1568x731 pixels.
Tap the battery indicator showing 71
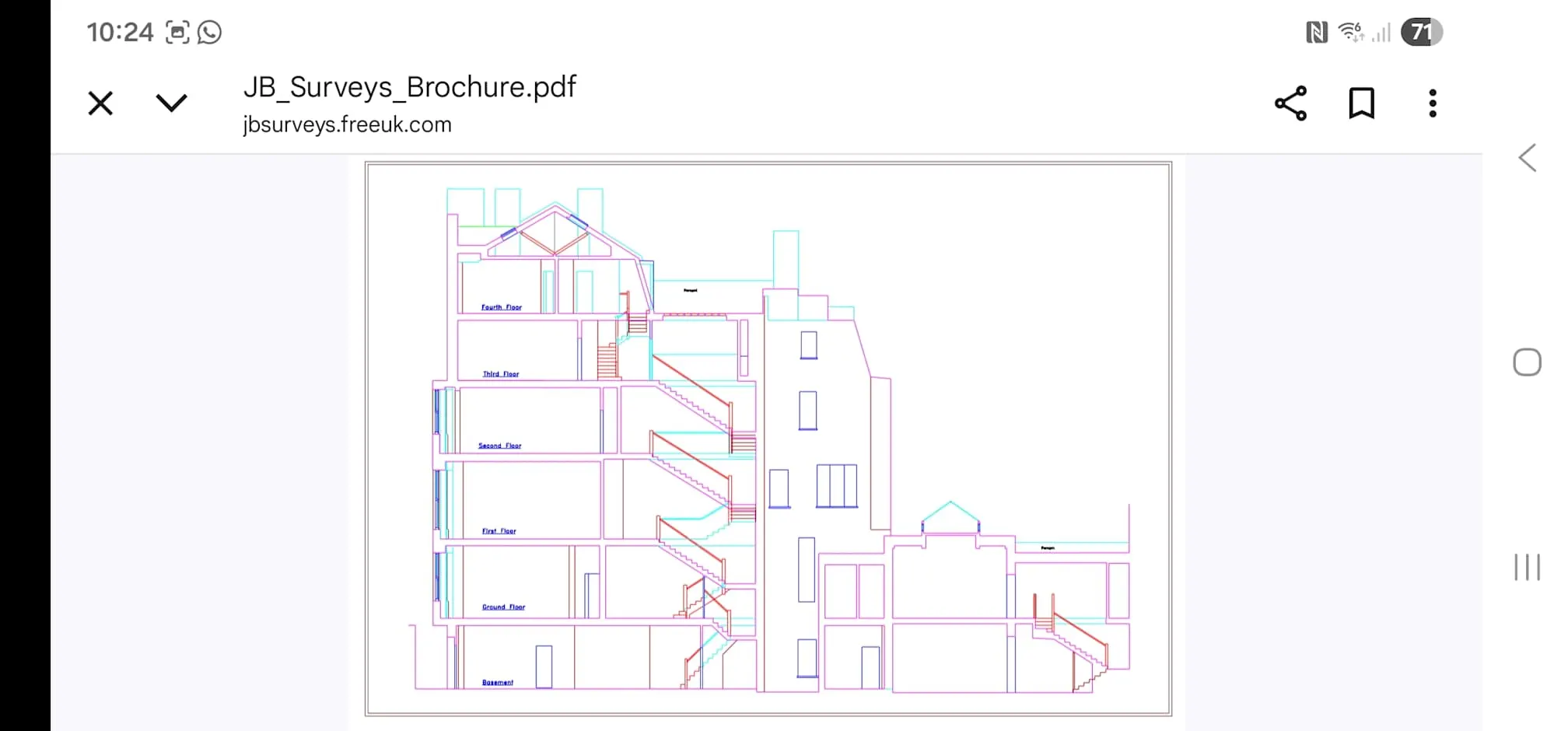[x=1421, y=32]
